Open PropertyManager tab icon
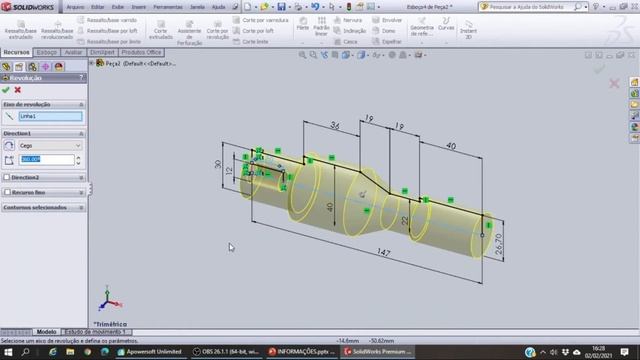 click(x=19, y=67)
